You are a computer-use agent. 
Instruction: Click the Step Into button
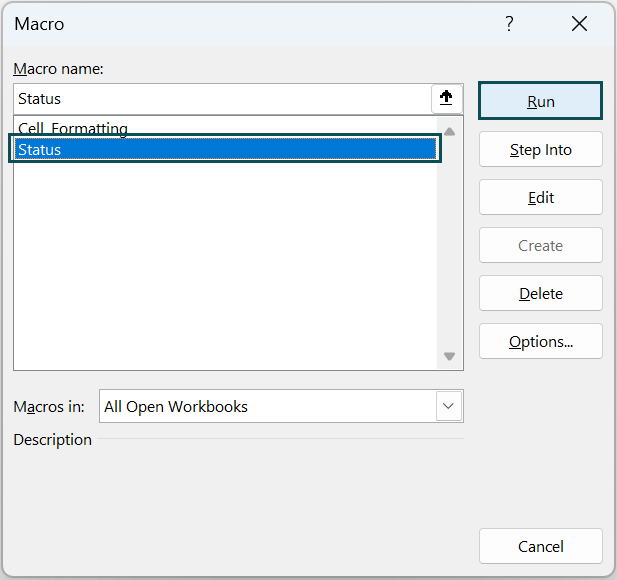tap(540, 149)
